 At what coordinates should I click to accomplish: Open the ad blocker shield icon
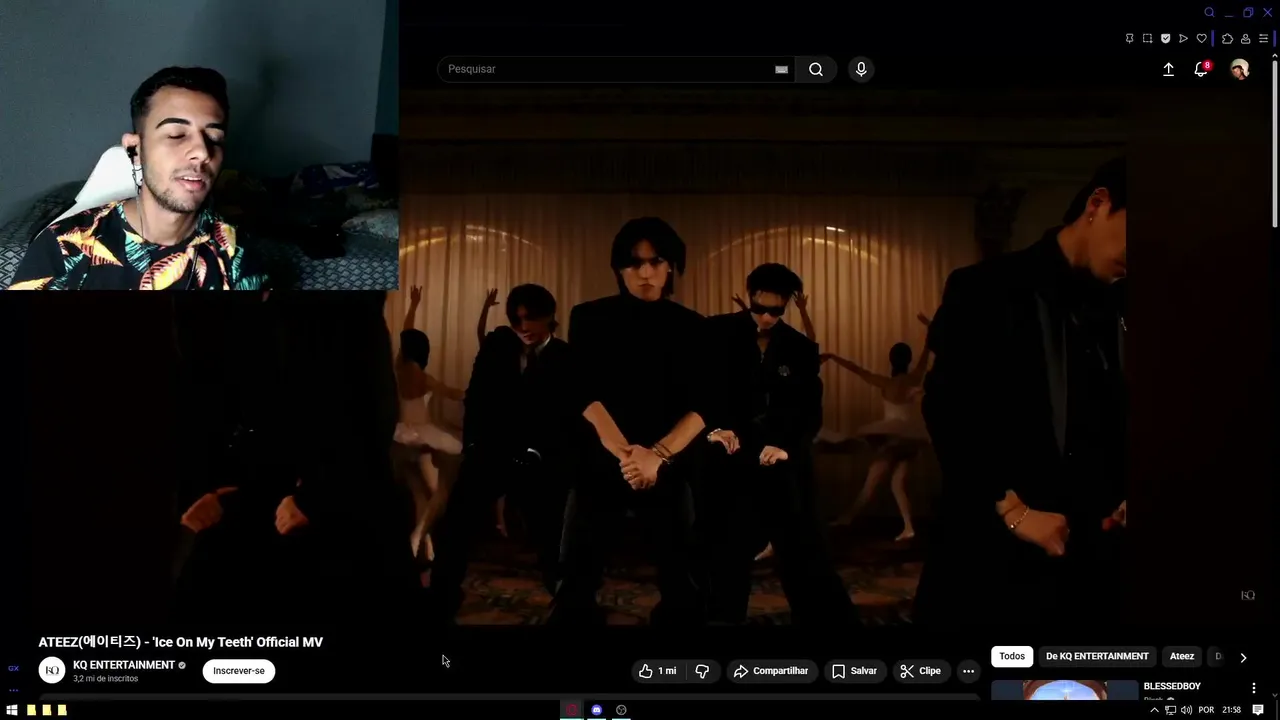point(1165,38)
